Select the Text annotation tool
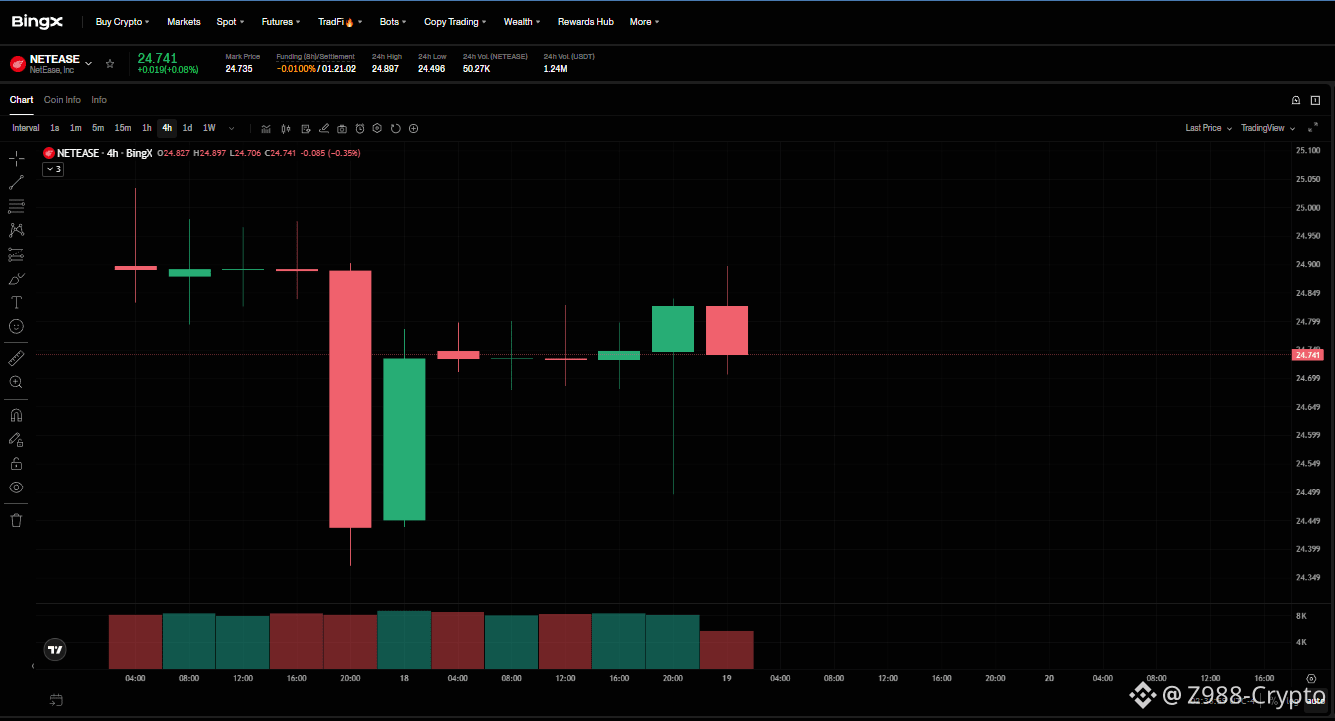Viewport: 1335px width, 721px height. (16, 302)
